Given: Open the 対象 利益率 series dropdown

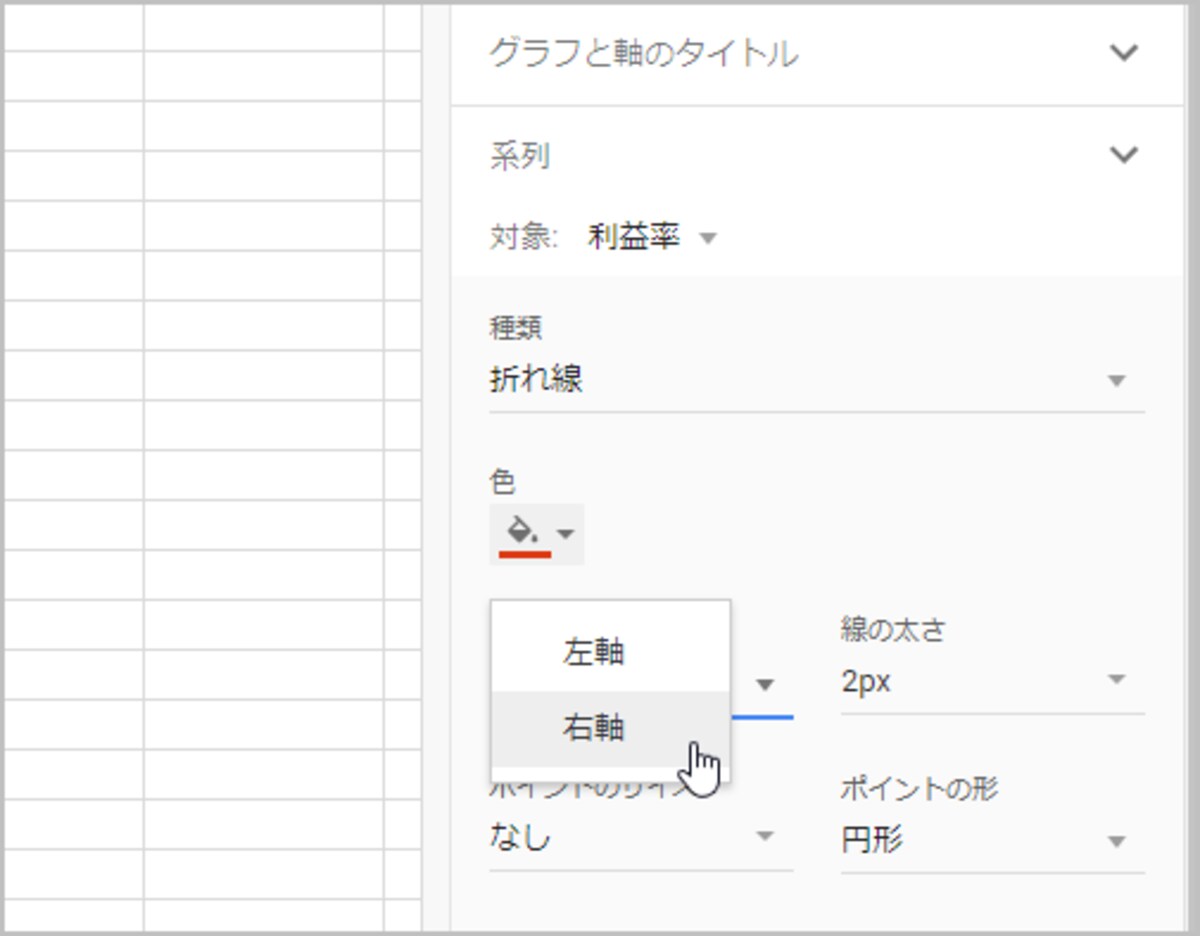Looking at the screenshot, I should click(x=652, y=238).
